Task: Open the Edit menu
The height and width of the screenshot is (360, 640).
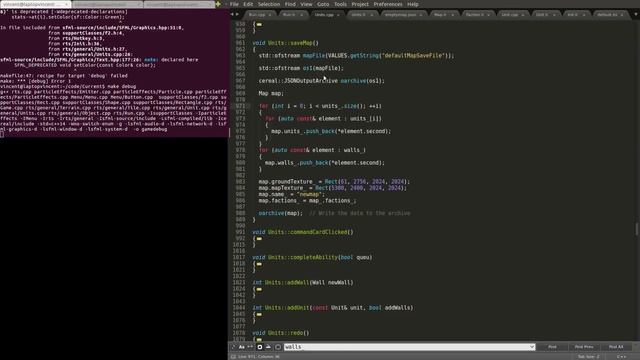Action: pyautogui.click(x=248, y=4)
